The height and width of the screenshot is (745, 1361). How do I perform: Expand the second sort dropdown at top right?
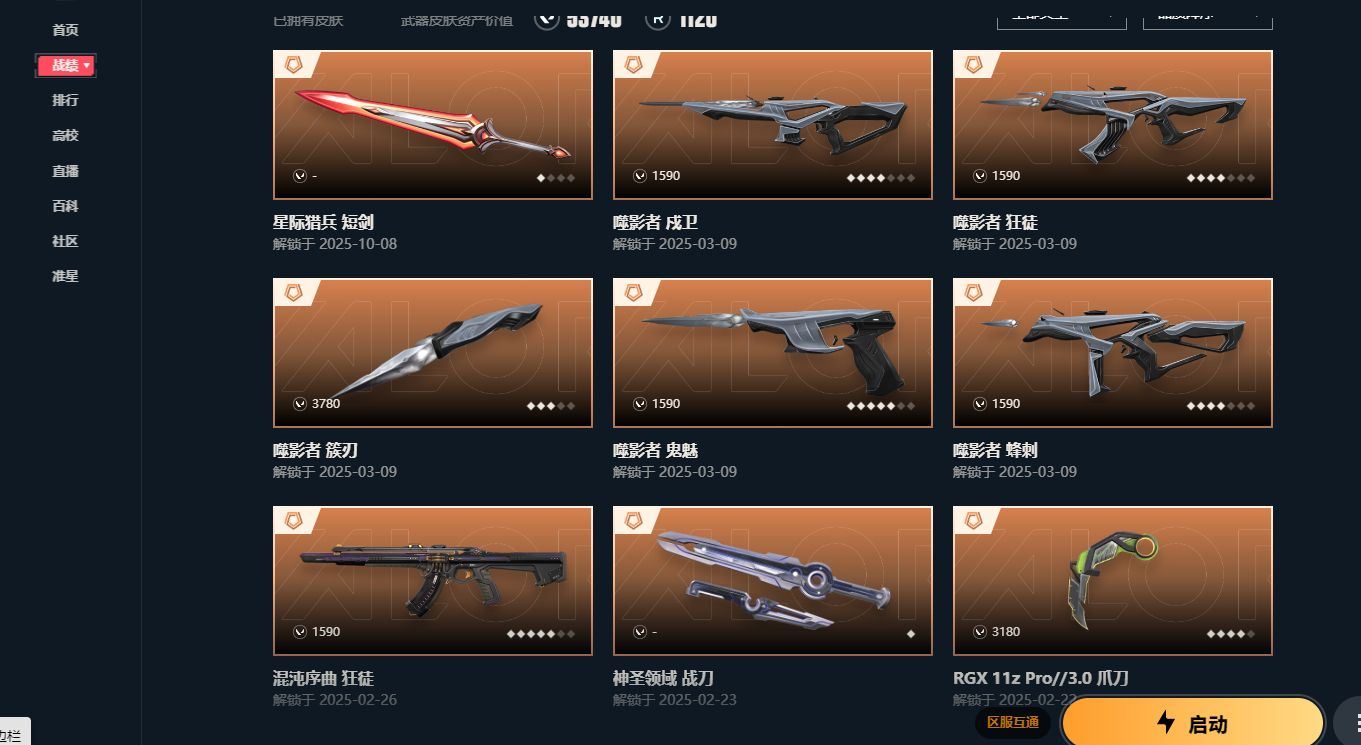pos(1207,16)
